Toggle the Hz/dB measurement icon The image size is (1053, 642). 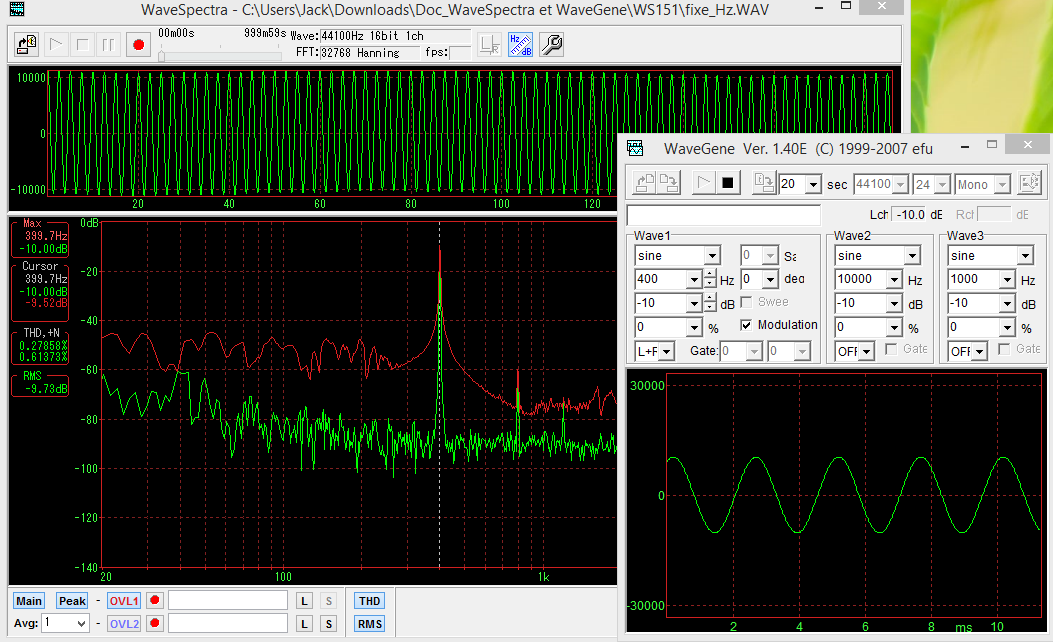coord(520,44)
